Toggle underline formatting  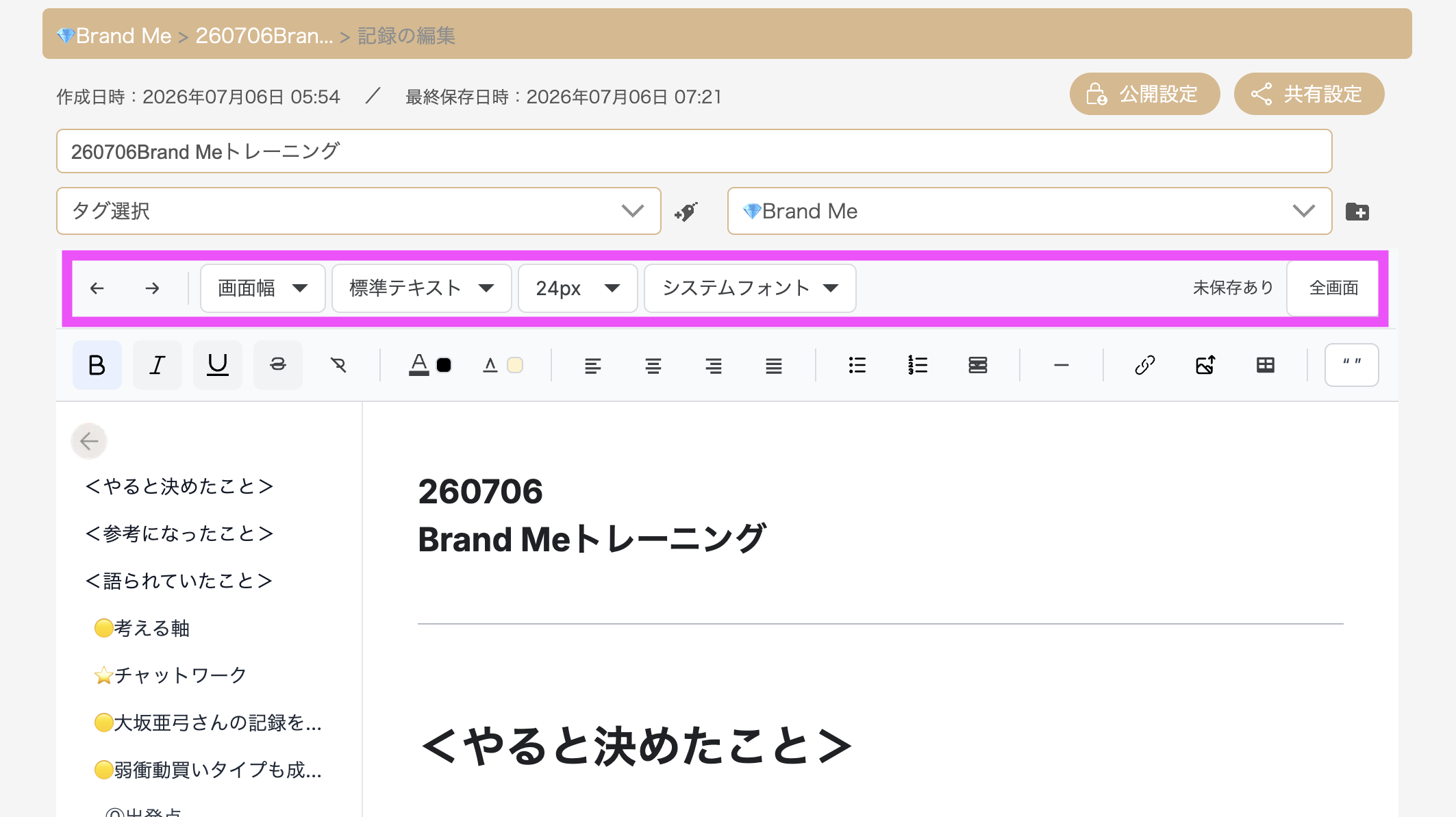pyautogui.click(x=218, y=365)
